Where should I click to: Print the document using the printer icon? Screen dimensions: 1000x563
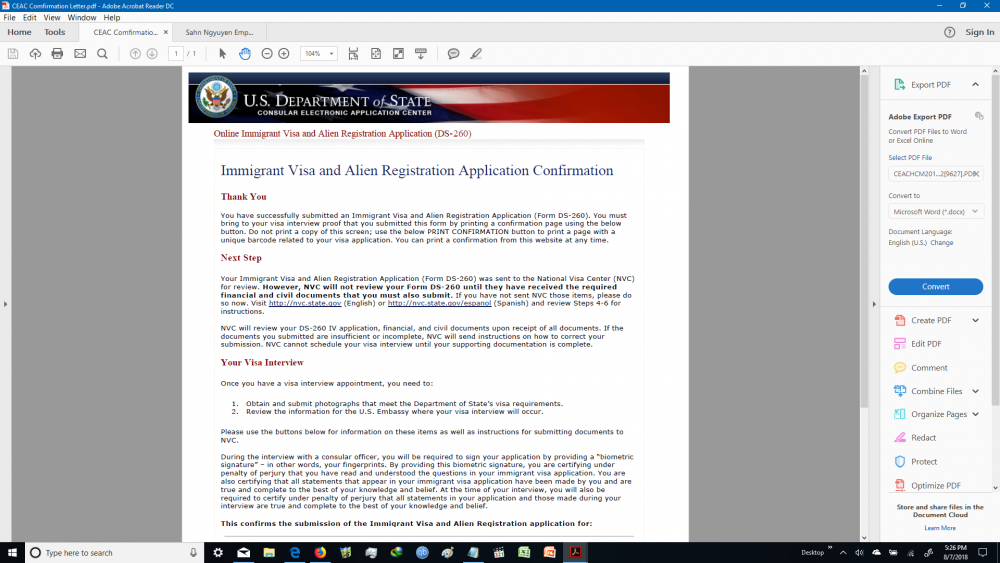tap(57, 54)
